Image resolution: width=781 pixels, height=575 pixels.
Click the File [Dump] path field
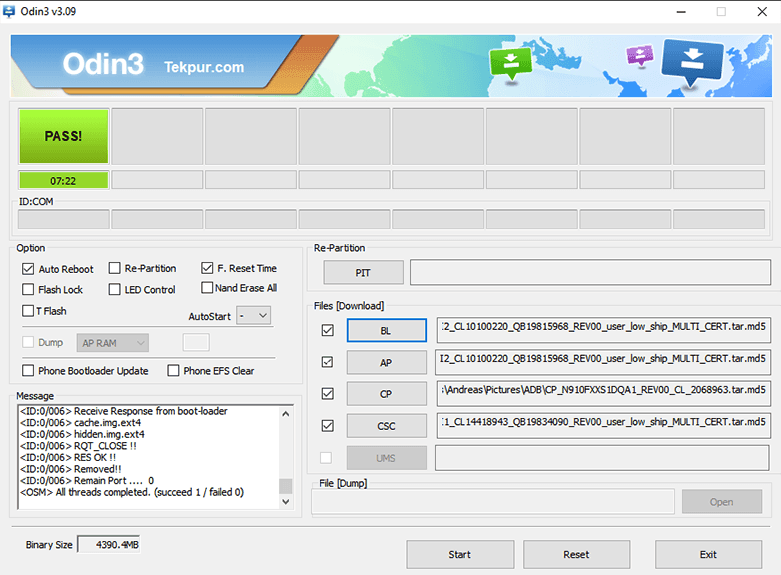[x=493, y=502]
